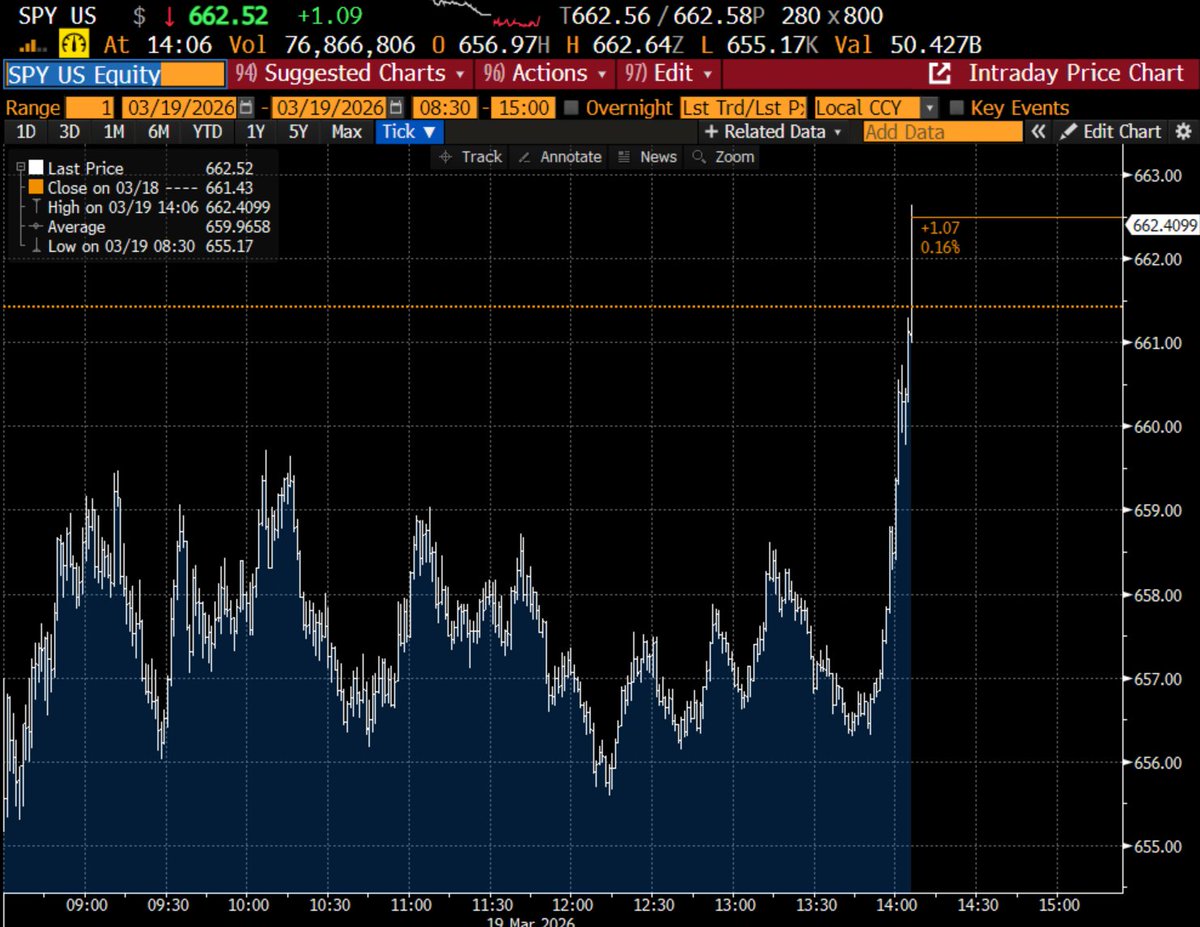
Task: Open the end date calendar icon
Action: [x=396, y=108]
